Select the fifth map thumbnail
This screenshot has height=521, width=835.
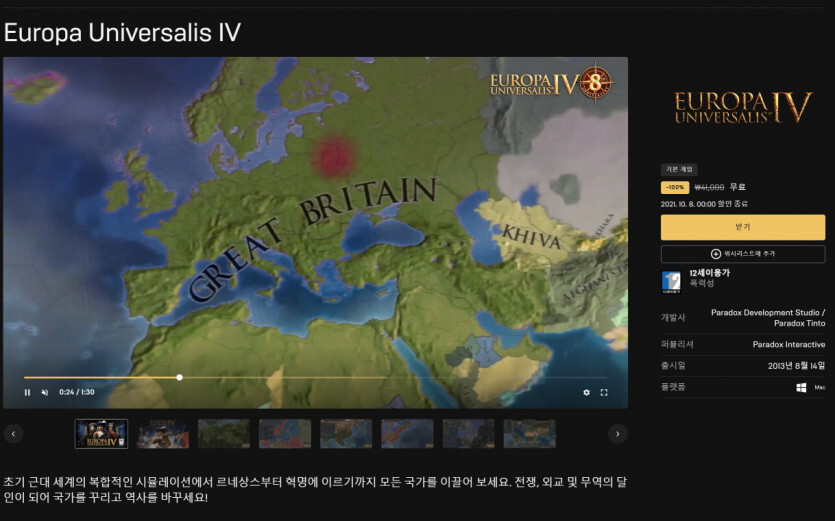coord(346,434)
